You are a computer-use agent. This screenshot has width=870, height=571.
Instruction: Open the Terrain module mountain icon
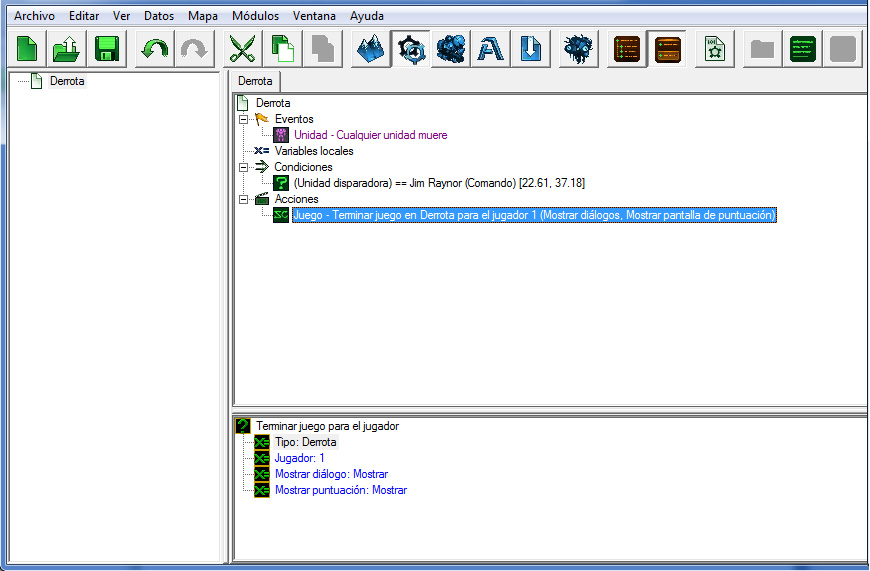370,49
